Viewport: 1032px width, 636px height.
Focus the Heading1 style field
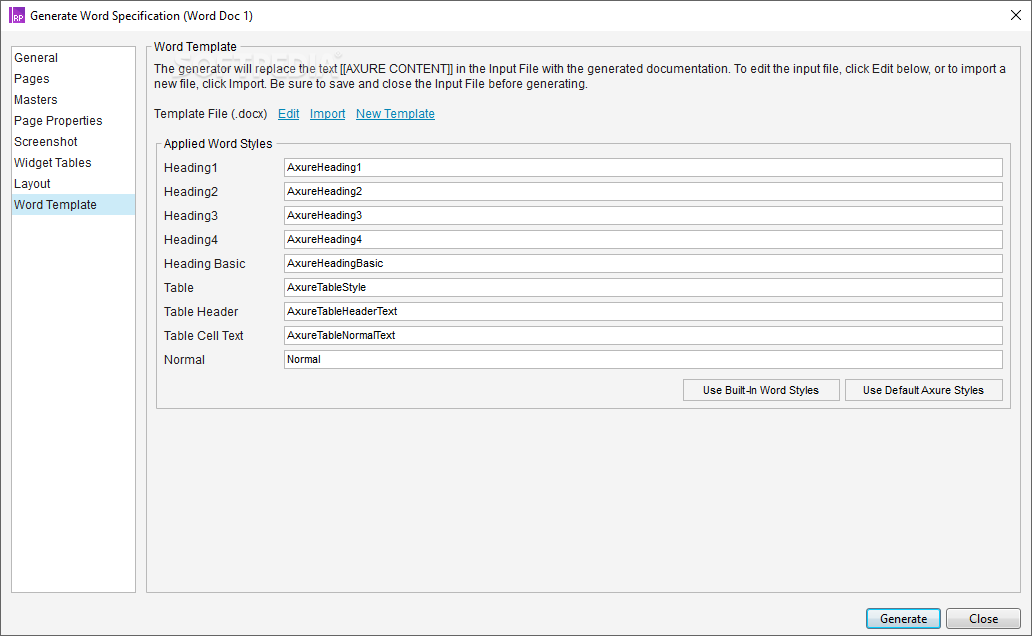[x=643, y=167]
